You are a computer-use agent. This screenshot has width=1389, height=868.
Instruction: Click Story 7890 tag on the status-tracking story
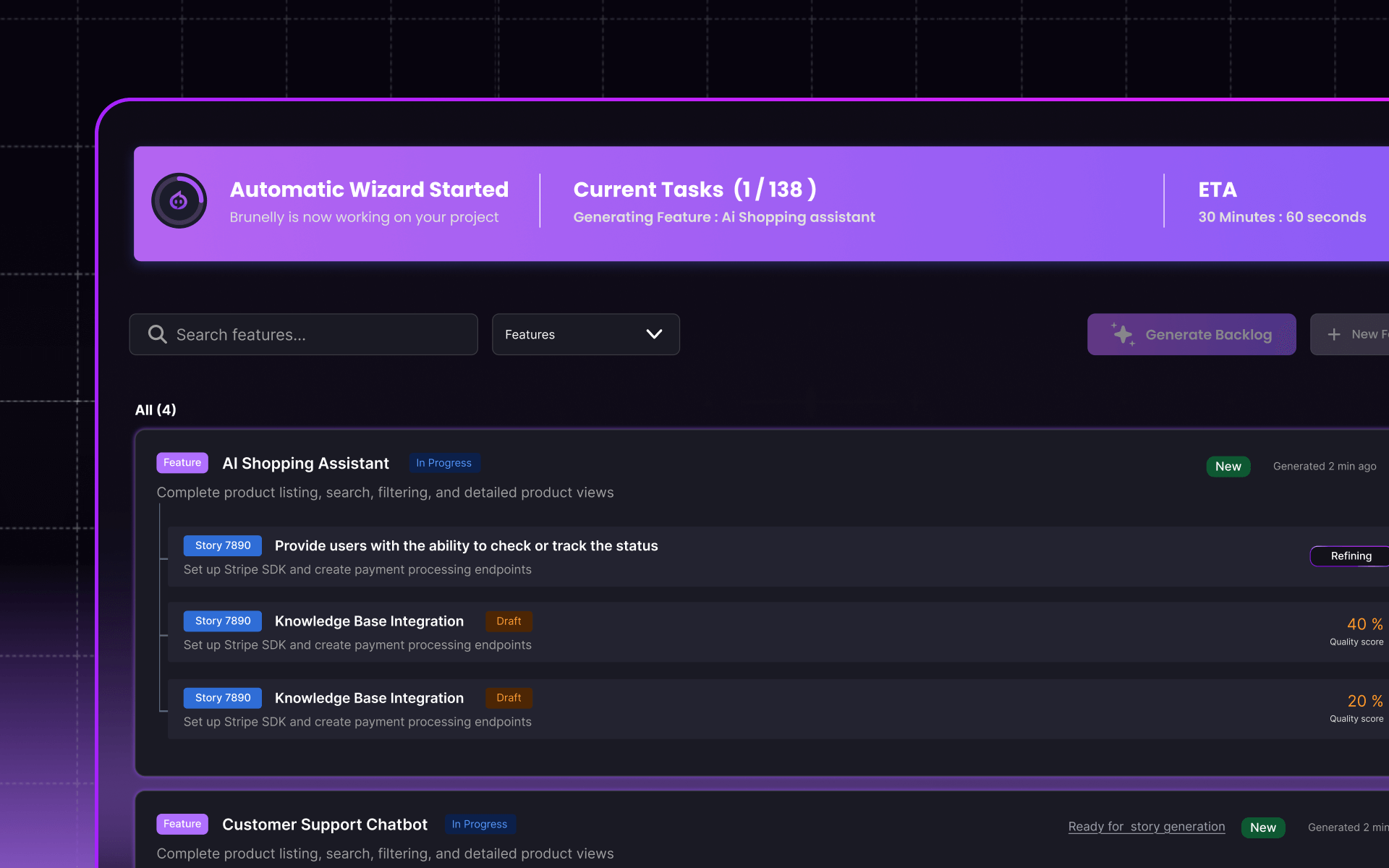tap(223, 545)
